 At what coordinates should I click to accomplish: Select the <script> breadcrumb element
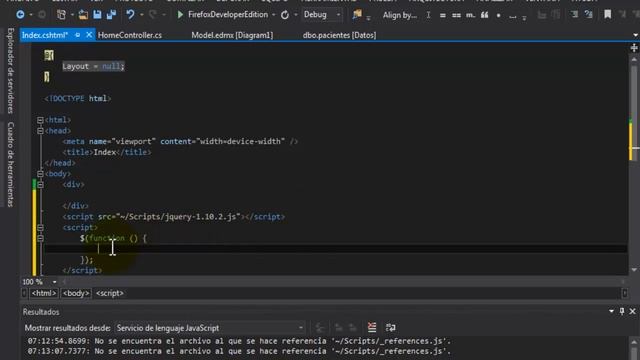coord(109,293)
